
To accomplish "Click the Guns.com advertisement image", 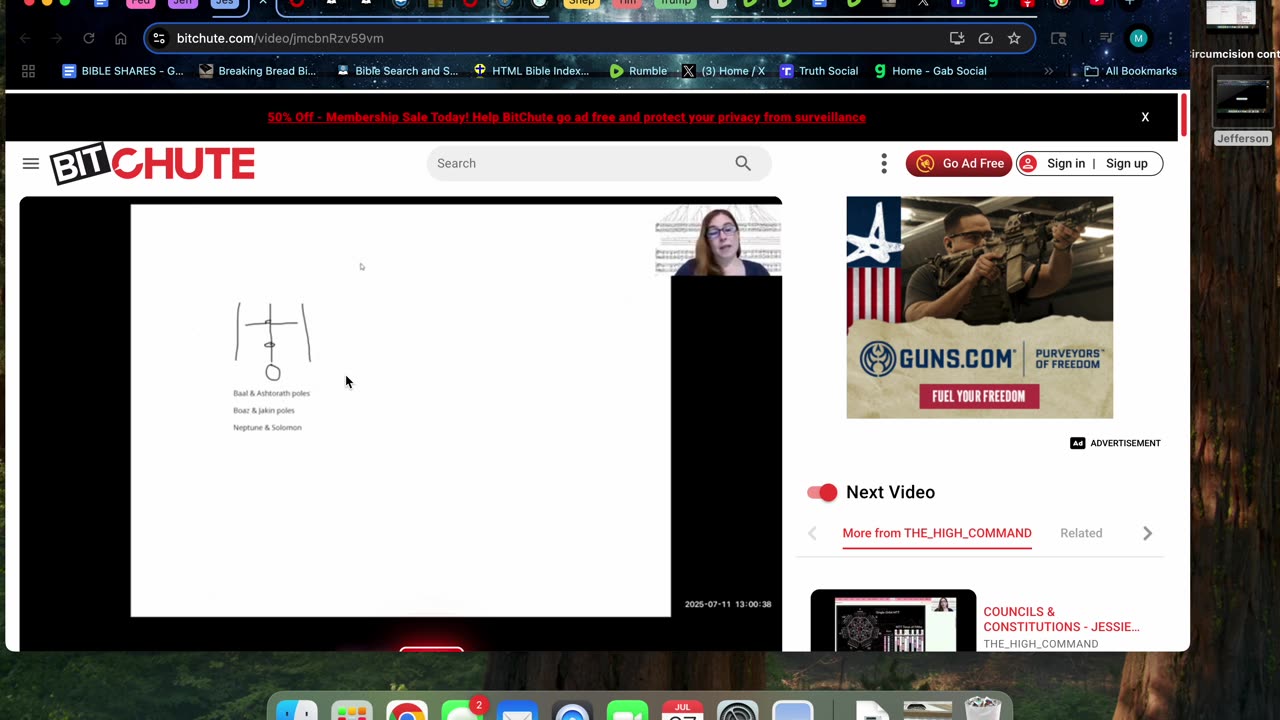I will click(979, 307).
